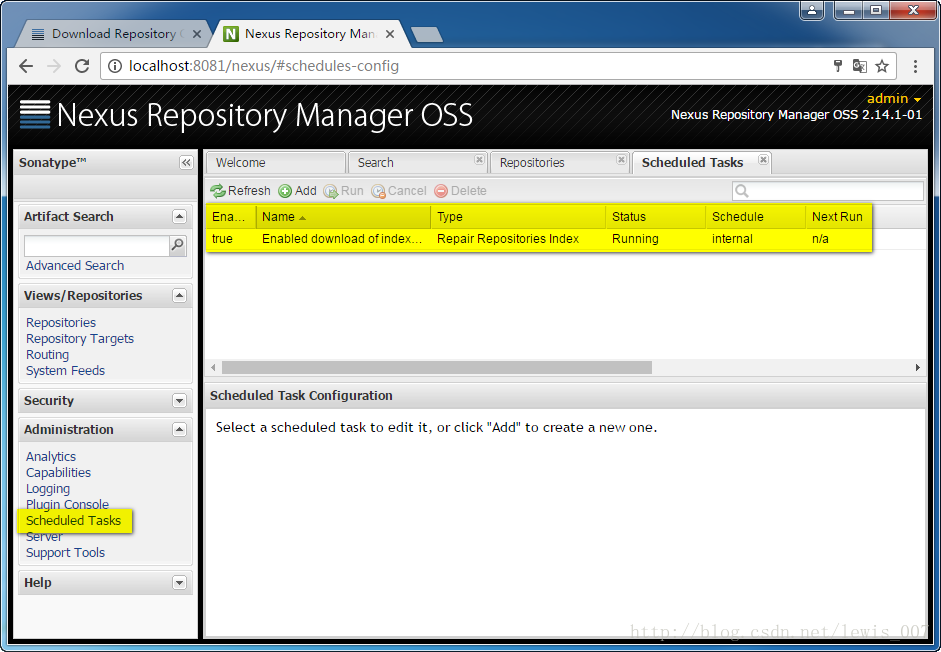The image size is (941, 652).
Task: Click the Nexus logo in header
Action: [x=35, y=114]
